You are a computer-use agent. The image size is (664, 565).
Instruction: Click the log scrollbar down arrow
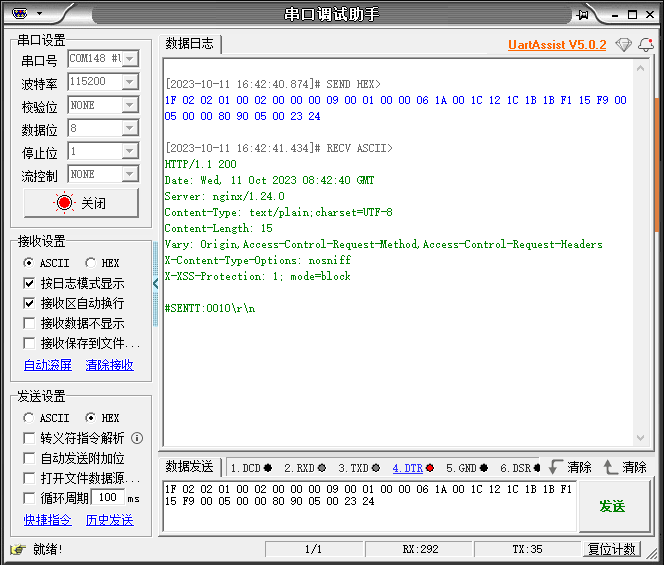pos(640,438)
